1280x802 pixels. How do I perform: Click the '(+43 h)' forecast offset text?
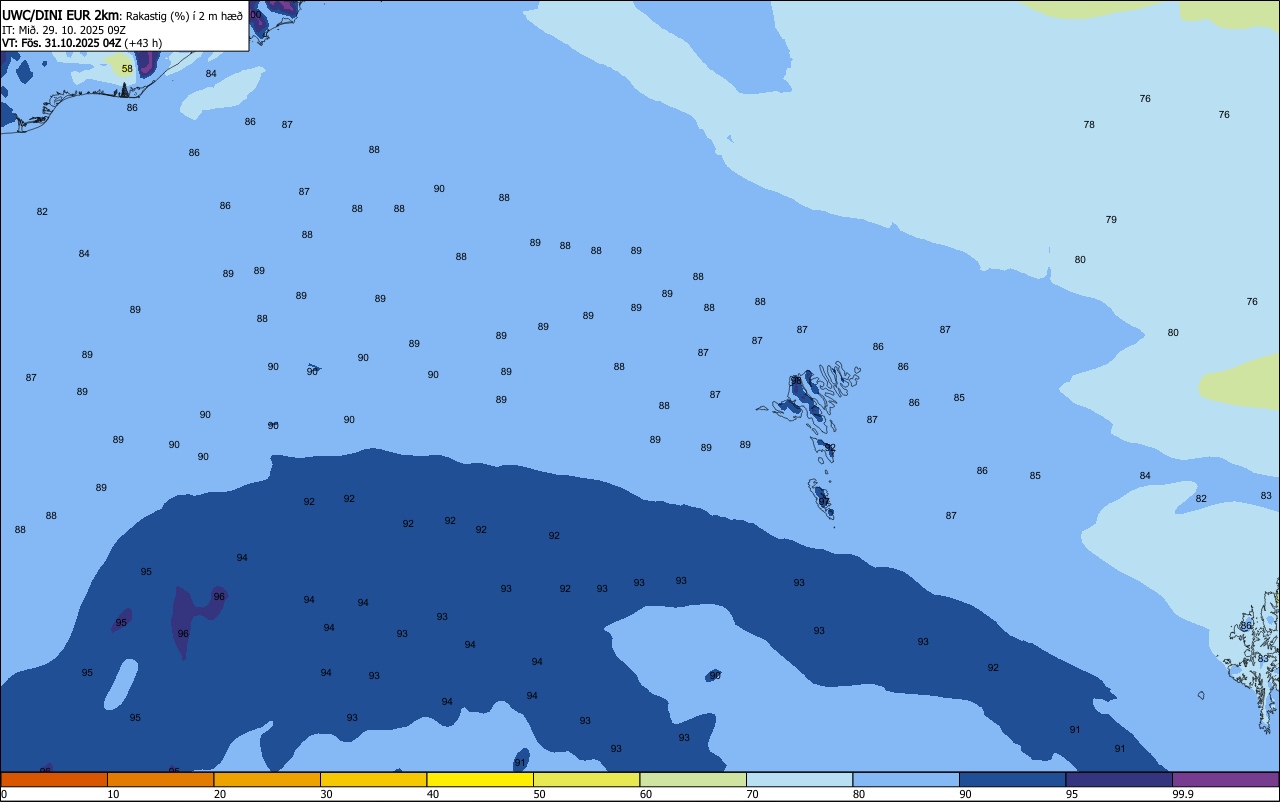144,43
